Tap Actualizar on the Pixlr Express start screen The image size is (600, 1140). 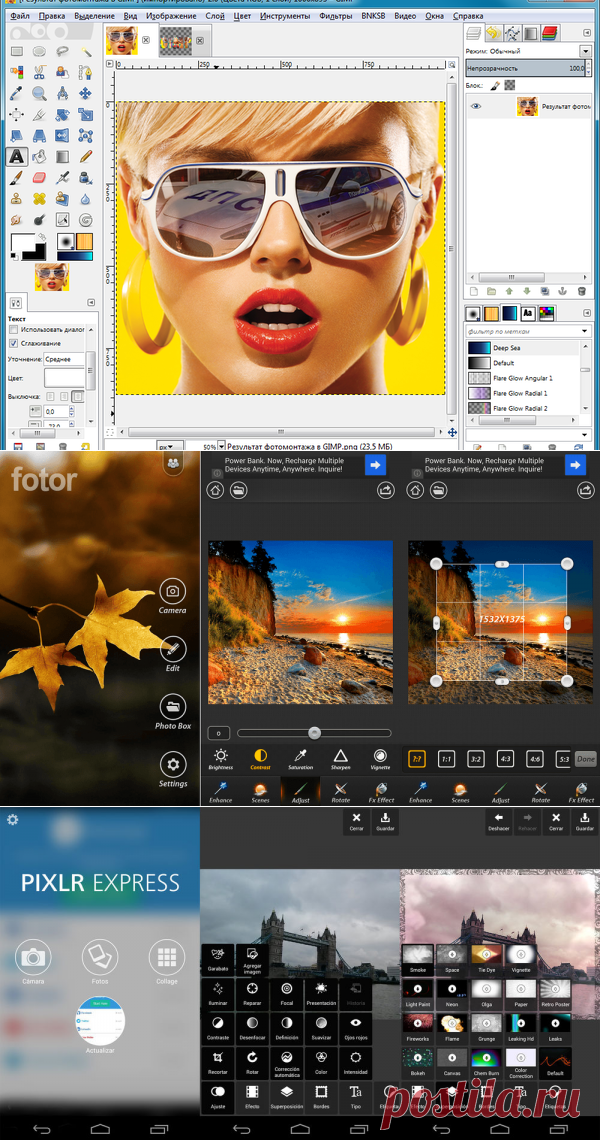pyautogui.click(x=100, y=1025)
